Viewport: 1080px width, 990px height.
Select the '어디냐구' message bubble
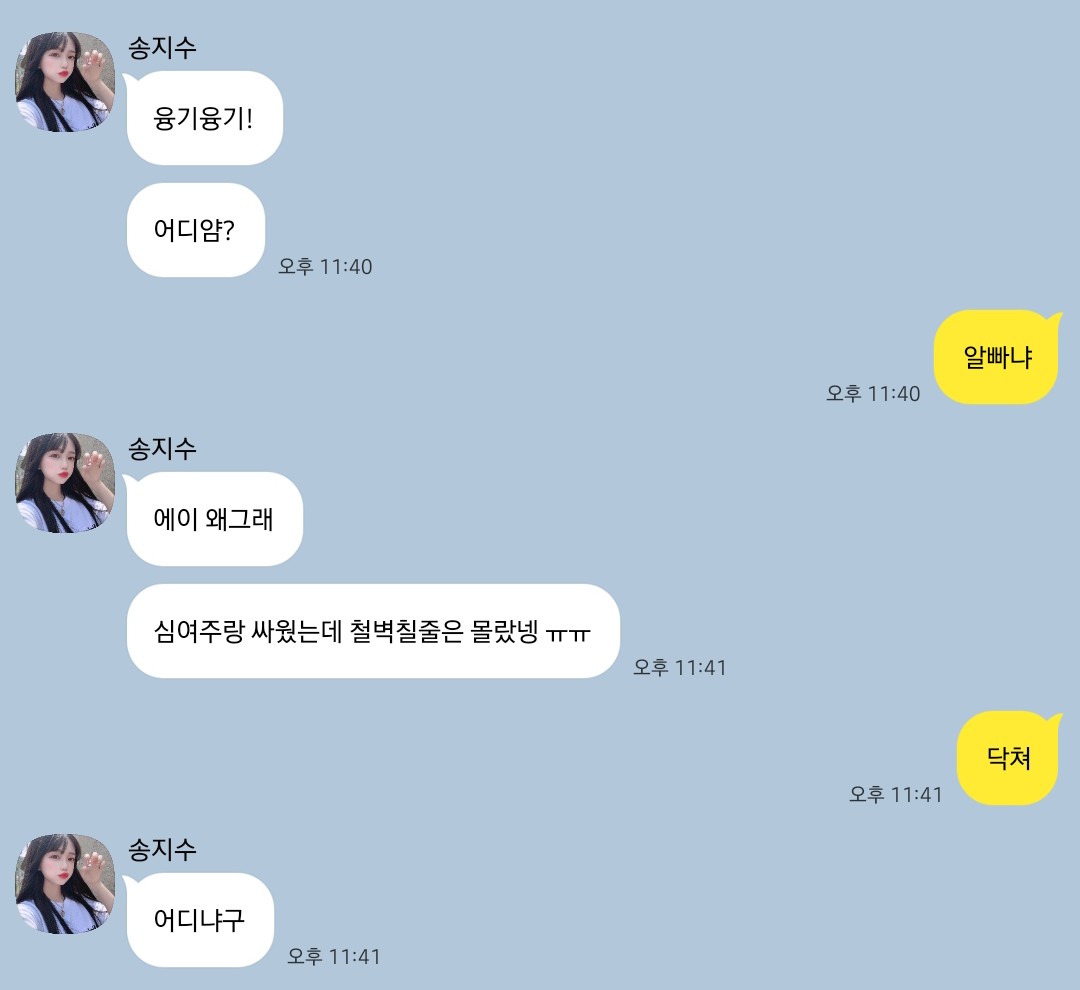pos(200,920)
